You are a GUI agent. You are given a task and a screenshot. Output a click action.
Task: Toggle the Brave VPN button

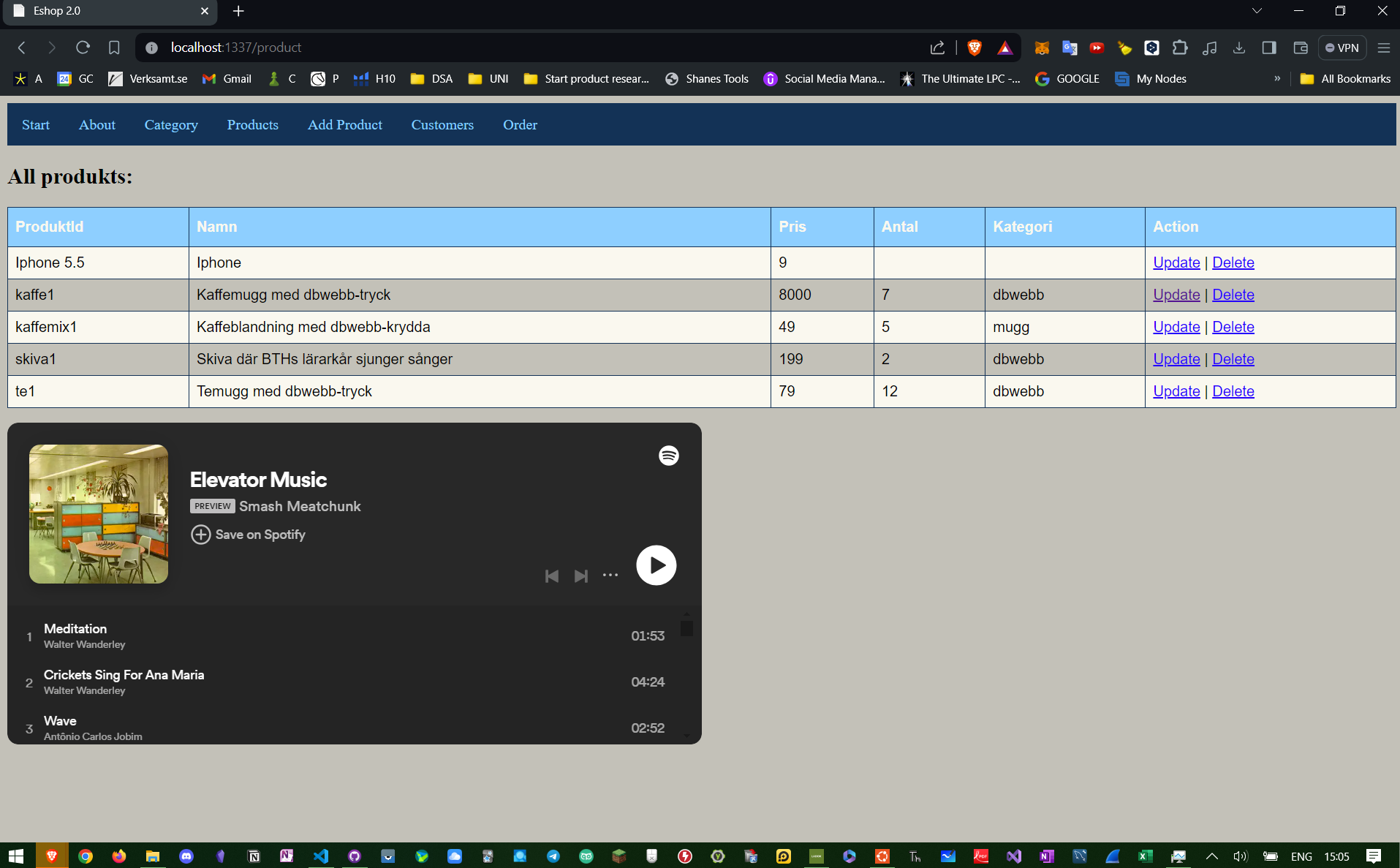[1342, 48]
